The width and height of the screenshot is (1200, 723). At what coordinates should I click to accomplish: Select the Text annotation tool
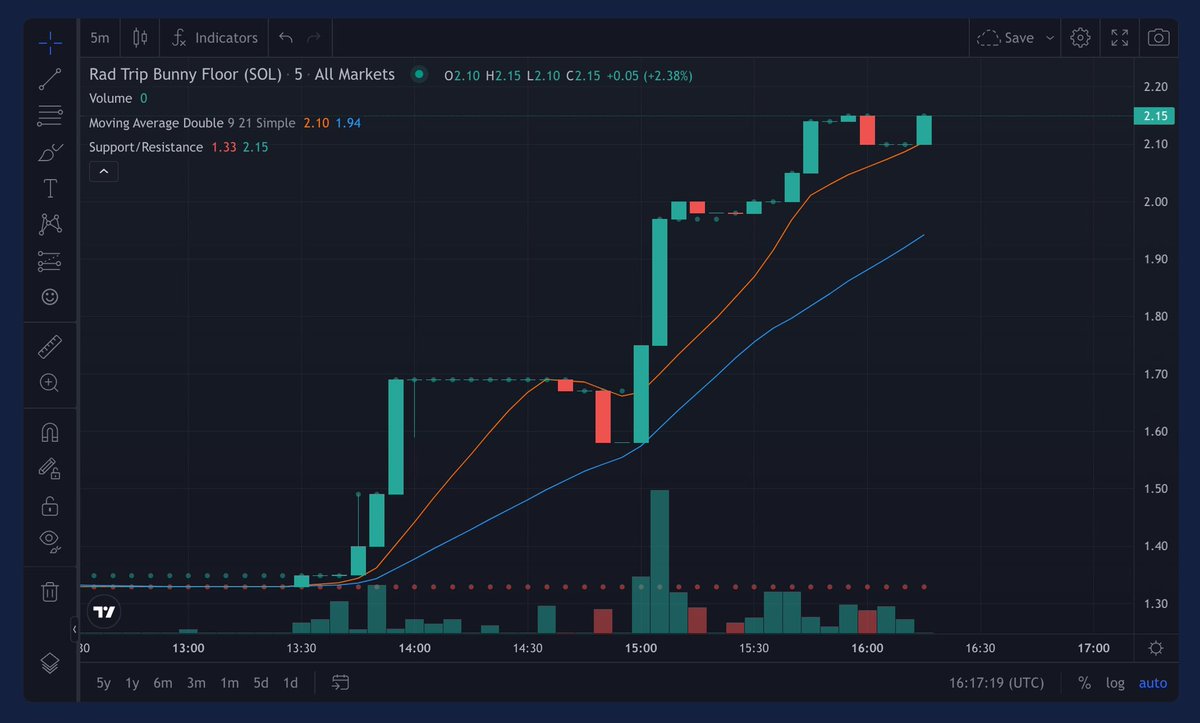[x=50, y=187]
